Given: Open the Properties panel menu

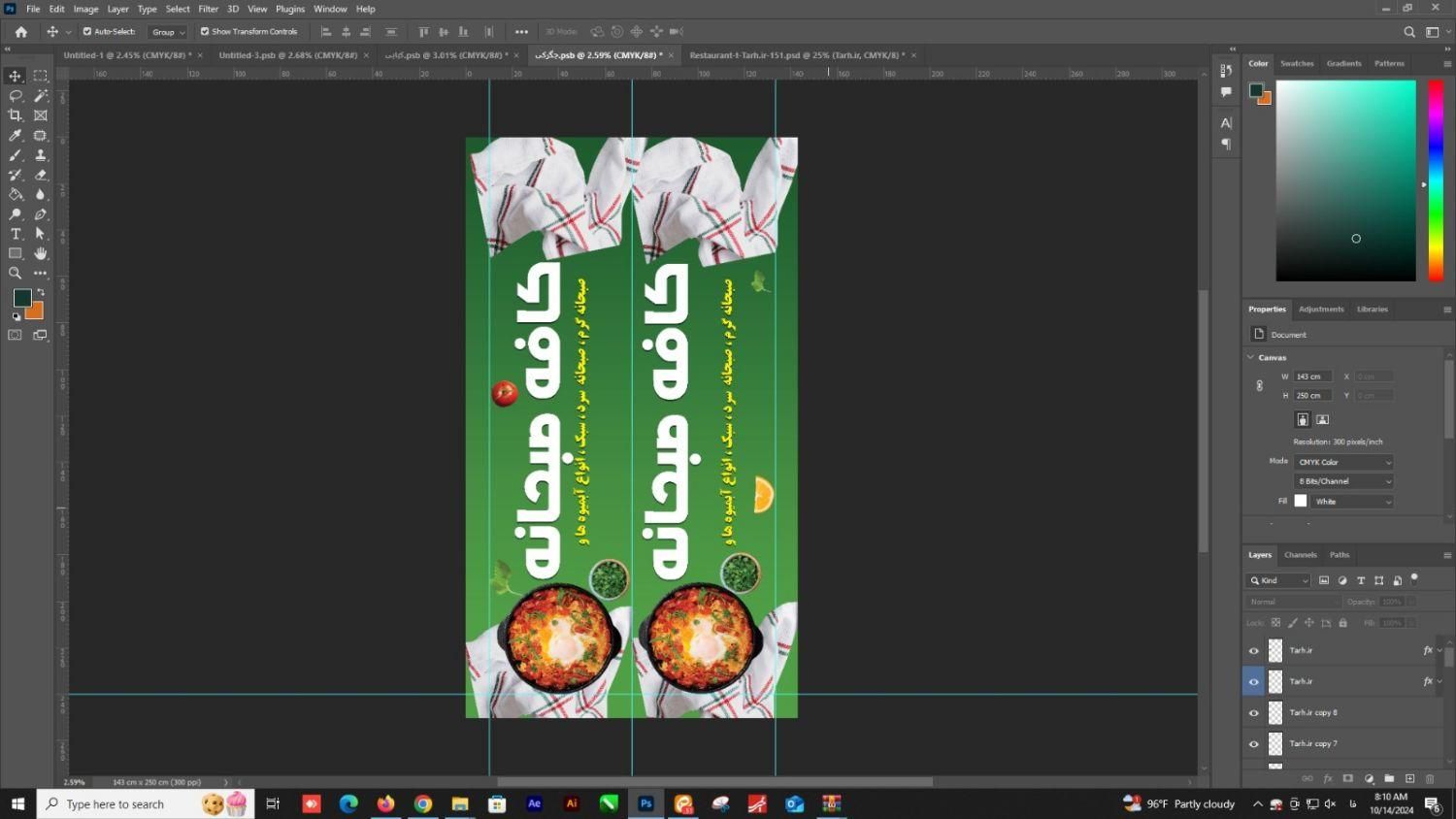Looking at the screenshot, I should tap(1446, 310).
